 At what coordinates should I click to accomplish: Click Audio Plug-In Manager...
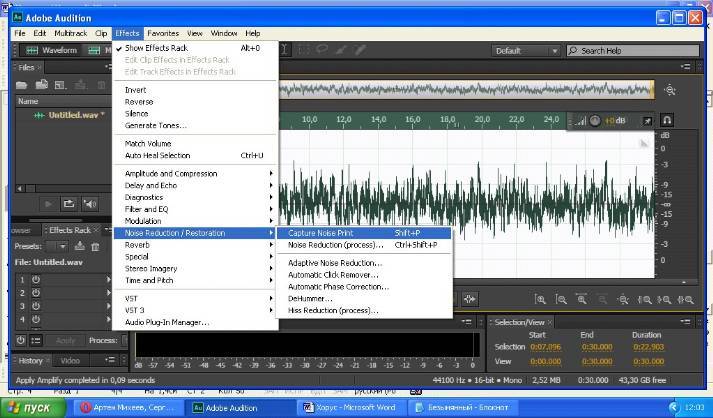coord(195,322)
